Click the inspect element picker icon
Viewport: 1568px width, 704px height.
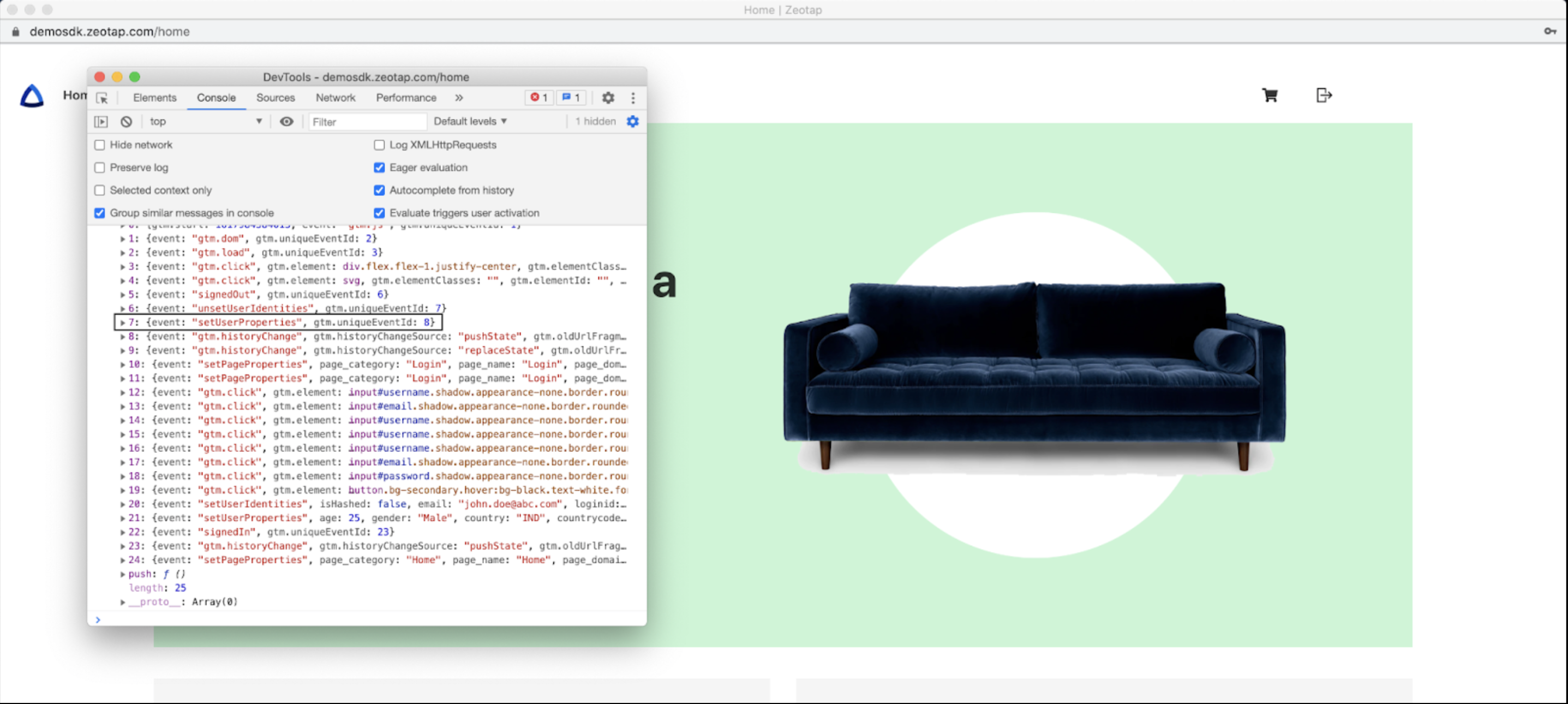coord(102,98)
